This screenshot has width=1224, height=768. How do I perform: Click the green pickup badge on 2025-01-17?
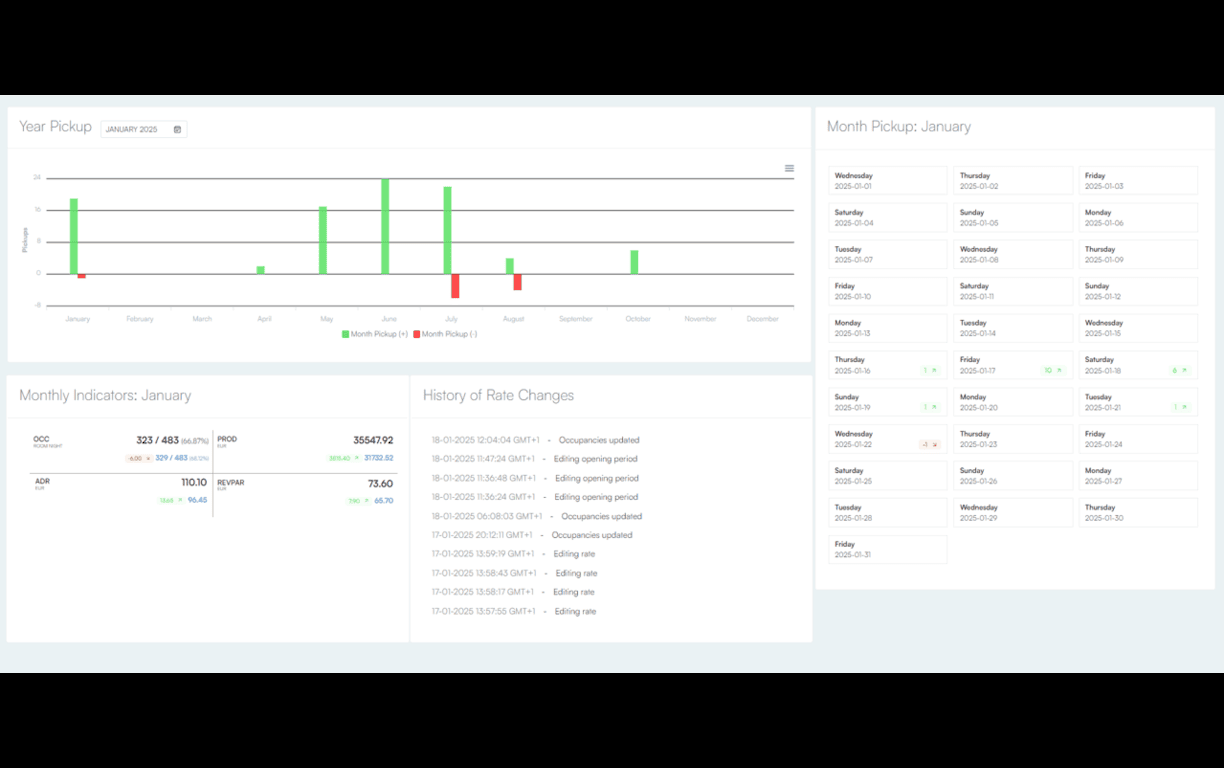tap(1052, 370)
